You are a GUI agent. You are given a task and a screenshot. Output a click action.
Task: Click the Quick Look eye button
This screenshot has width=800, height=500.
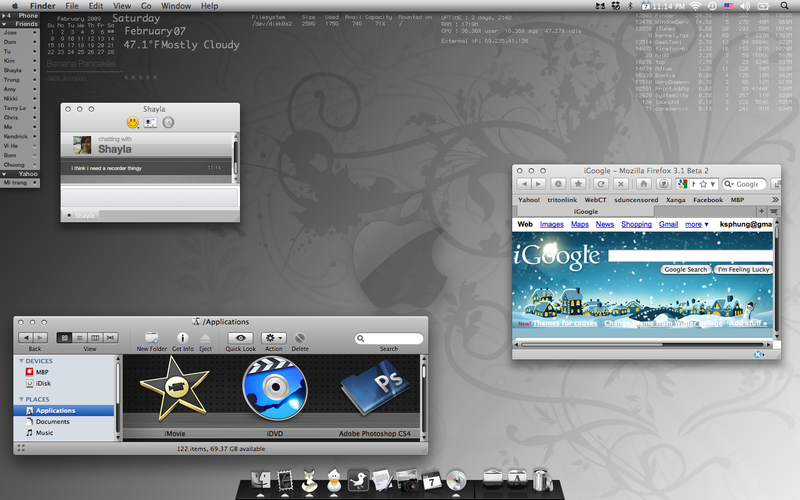[x=241, y=338]
